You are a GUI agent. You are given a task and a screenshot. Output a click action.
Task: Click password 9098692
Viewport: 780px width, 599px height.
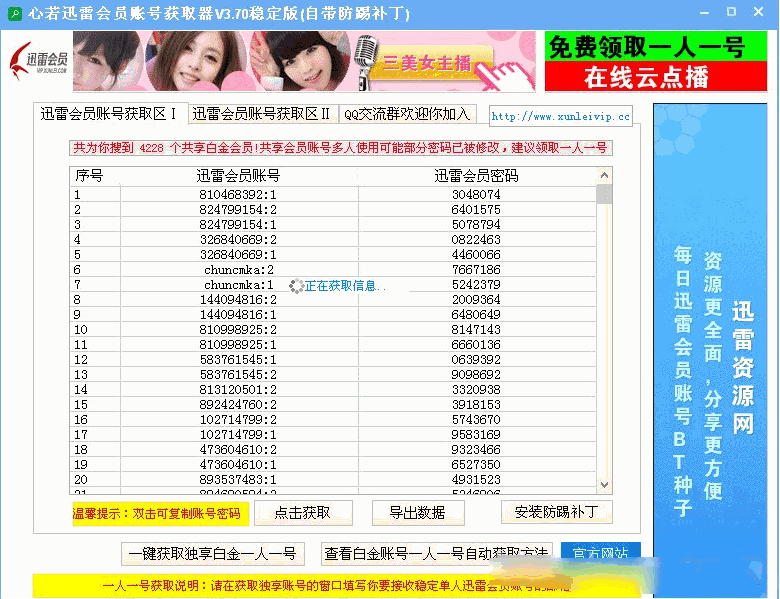476,374
